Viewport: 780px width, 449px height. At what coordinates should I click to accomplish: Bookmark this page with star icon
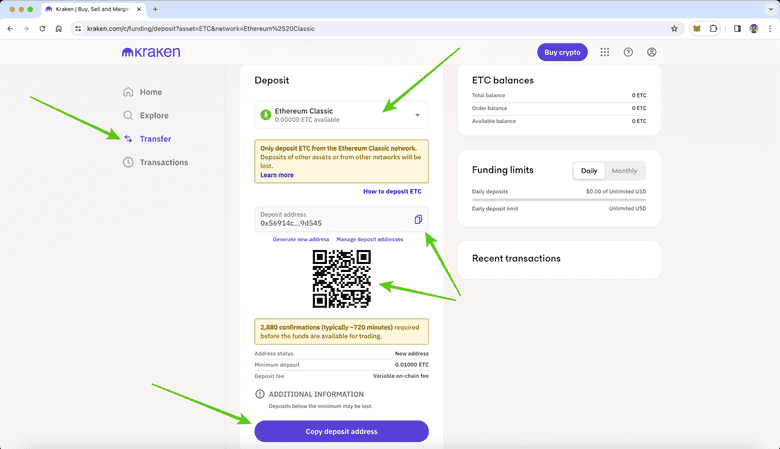click(674, 28)
